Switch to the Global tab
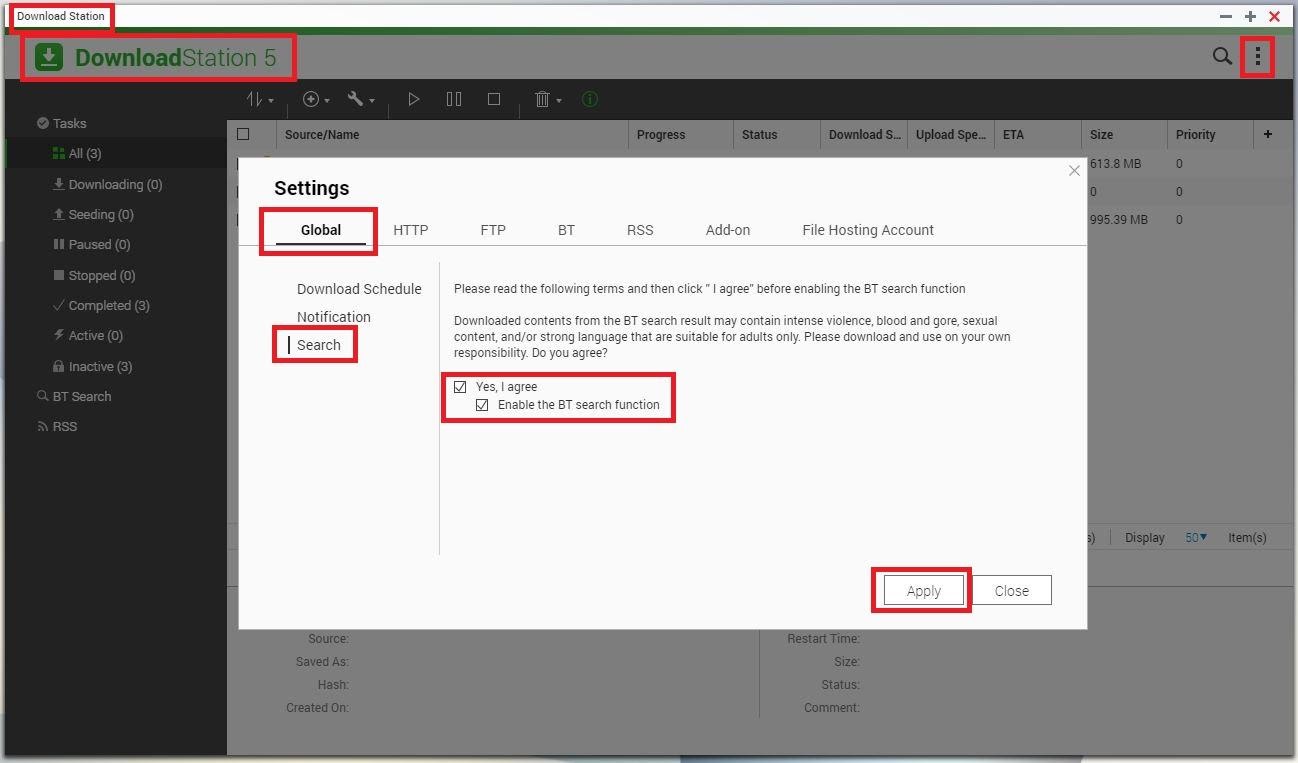This screenshot has width=1298, height=763. tap(321, 230)
